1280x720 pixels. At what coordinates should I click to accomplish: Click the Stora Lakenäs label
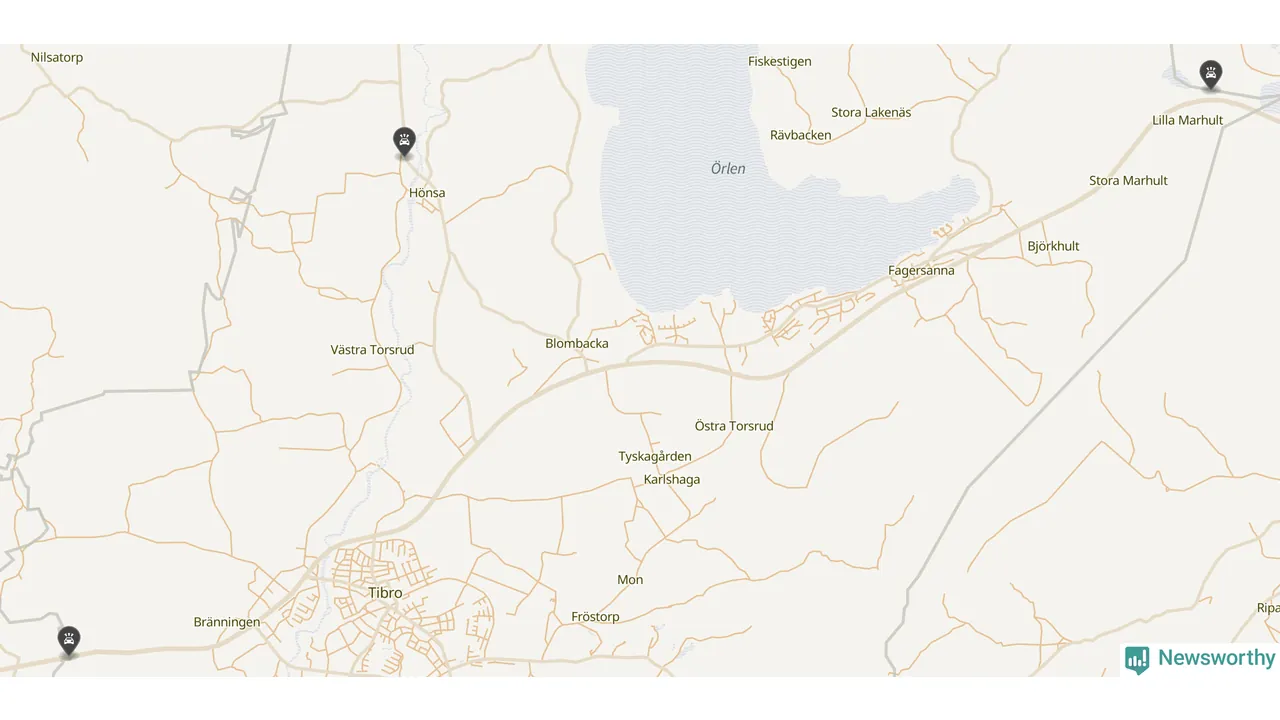click(x=871, y=113)
